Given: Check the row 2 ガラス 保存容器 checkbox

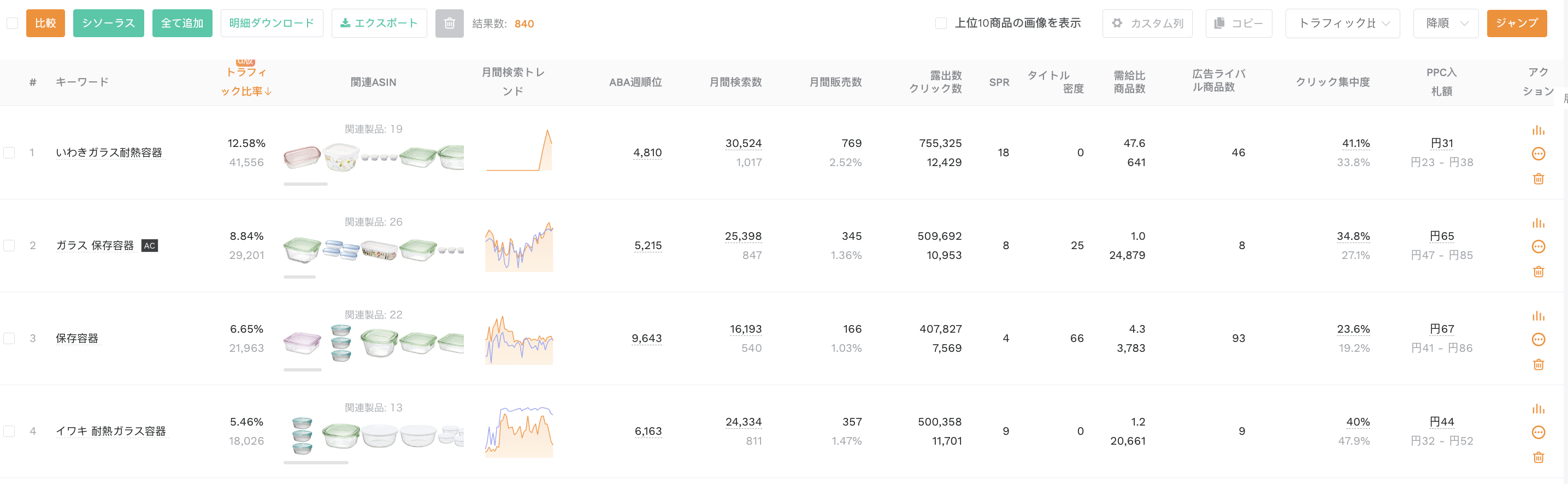Looking at the screenshot, I should (x=9, y=245).
